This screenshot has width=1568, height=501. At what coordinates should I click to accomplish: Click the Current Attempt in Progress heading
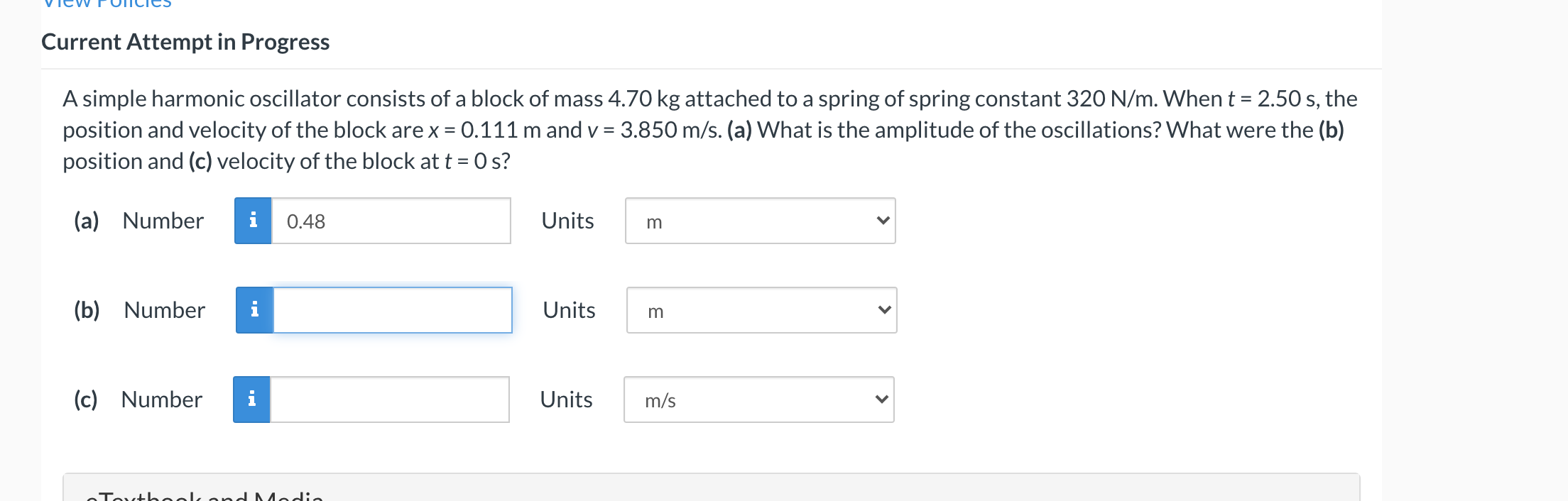coord(185,42)
